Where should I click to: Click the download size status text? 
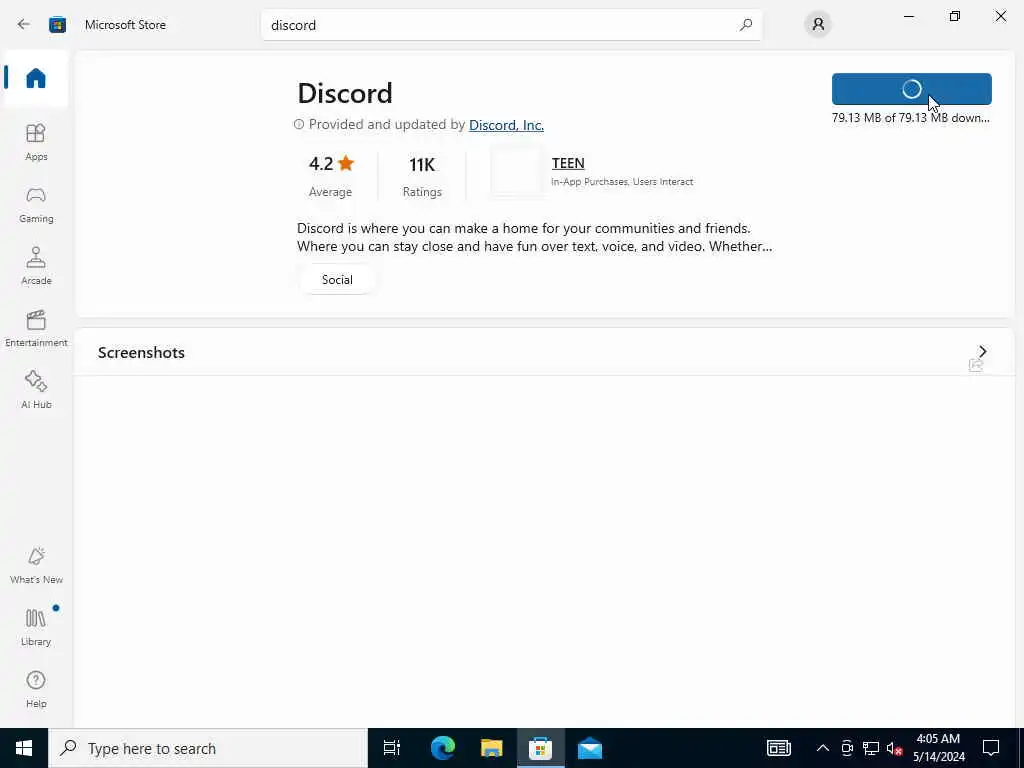pyautogui.click(x=910, y=118)
